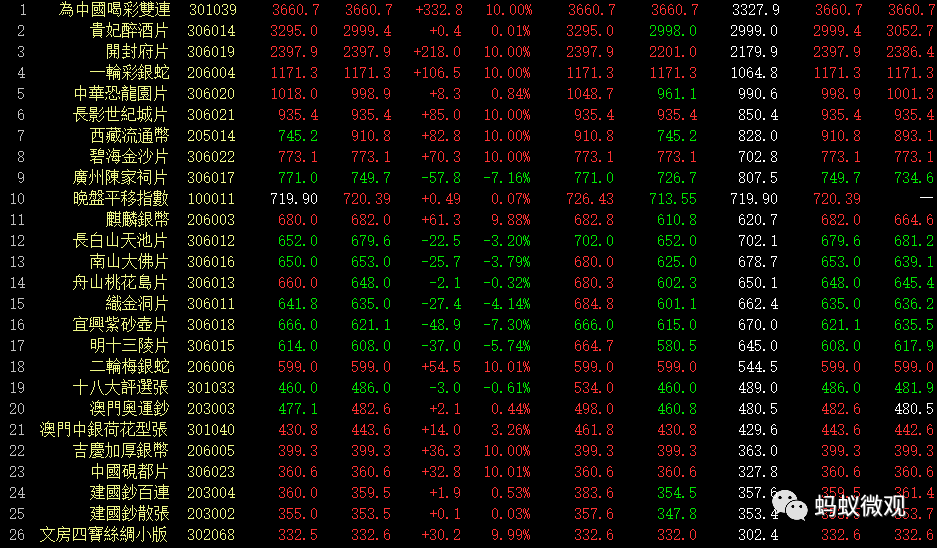Select the 3327.9 previous close value

tap(755, 10)
